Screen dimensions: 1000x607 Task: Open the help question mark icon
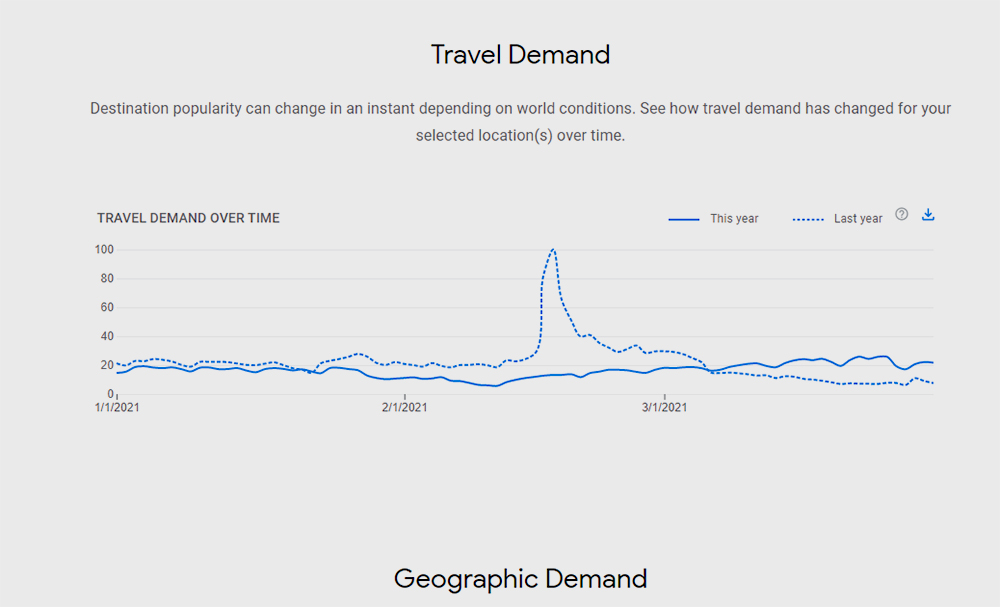901,214
